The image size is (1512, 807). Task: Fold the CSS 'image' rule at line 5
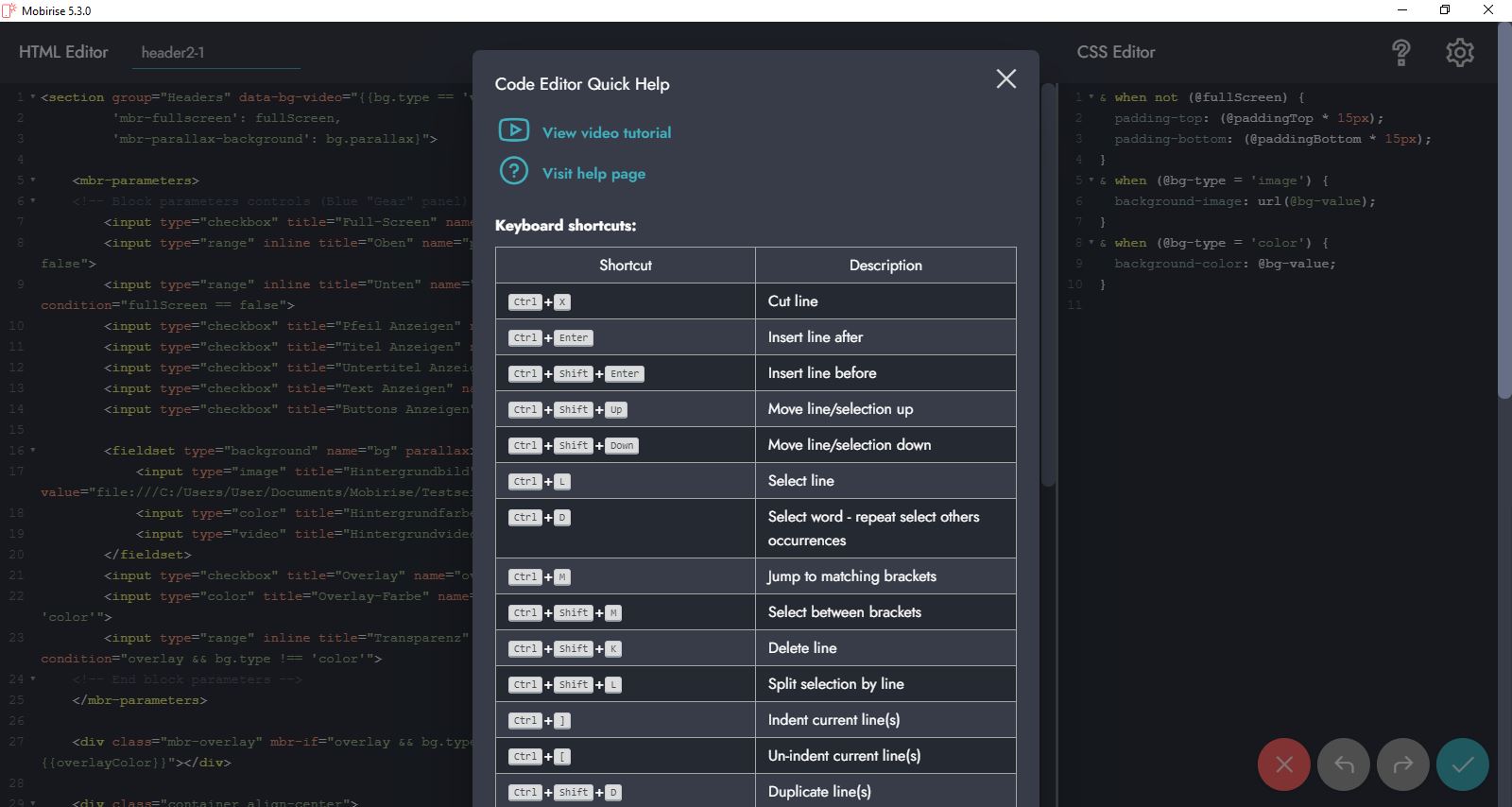[1091, 180]
